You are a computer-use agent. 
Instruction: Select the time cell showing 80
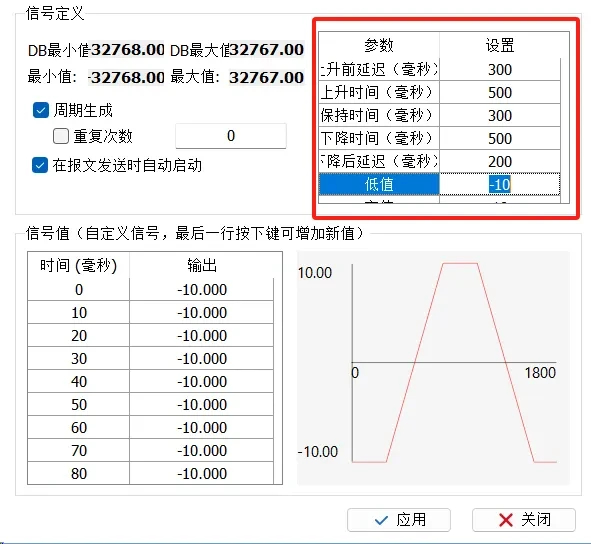pyautogui.click(x=79, y=474)
